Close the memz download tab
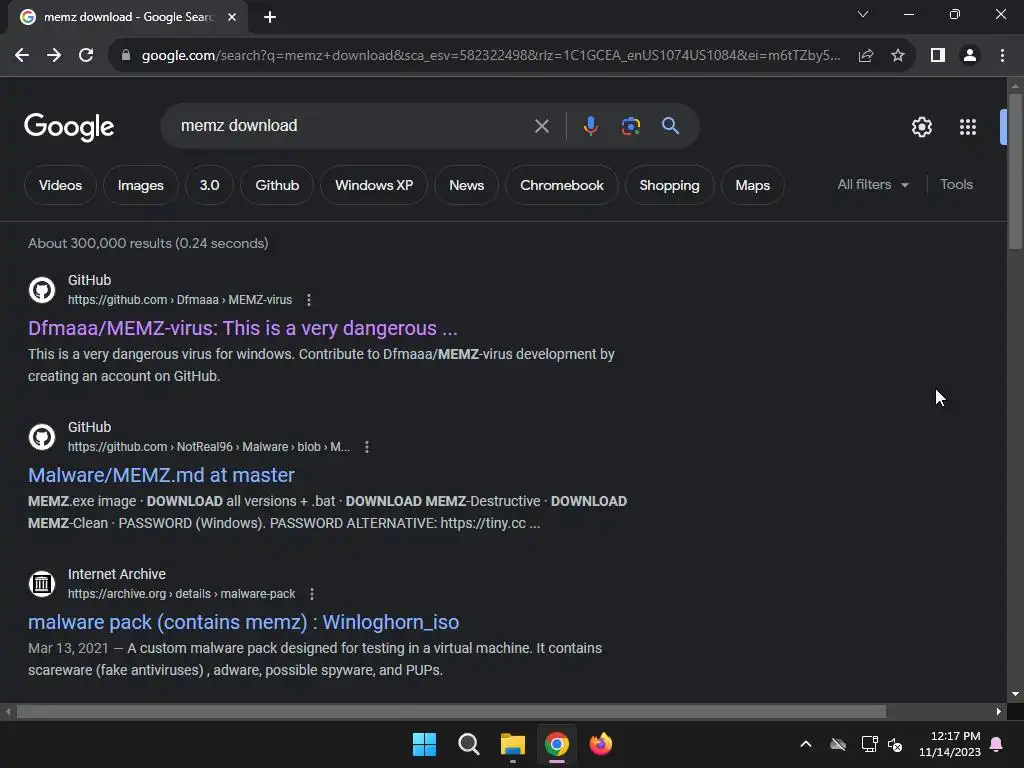The width and height of the screenshot is (1024, 768). point(232,17)
